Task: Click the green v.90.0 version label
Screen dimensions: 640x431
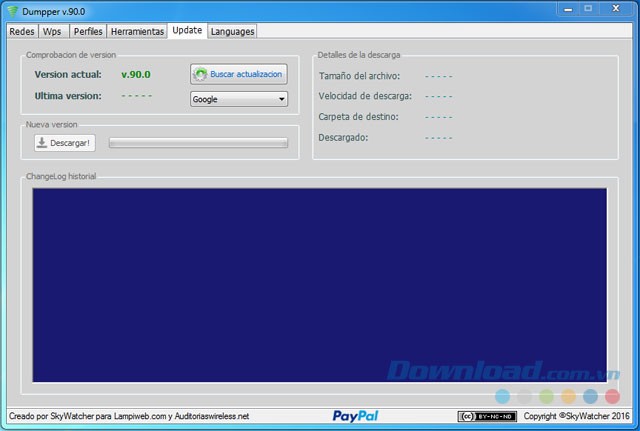Action: pos(135,74)
